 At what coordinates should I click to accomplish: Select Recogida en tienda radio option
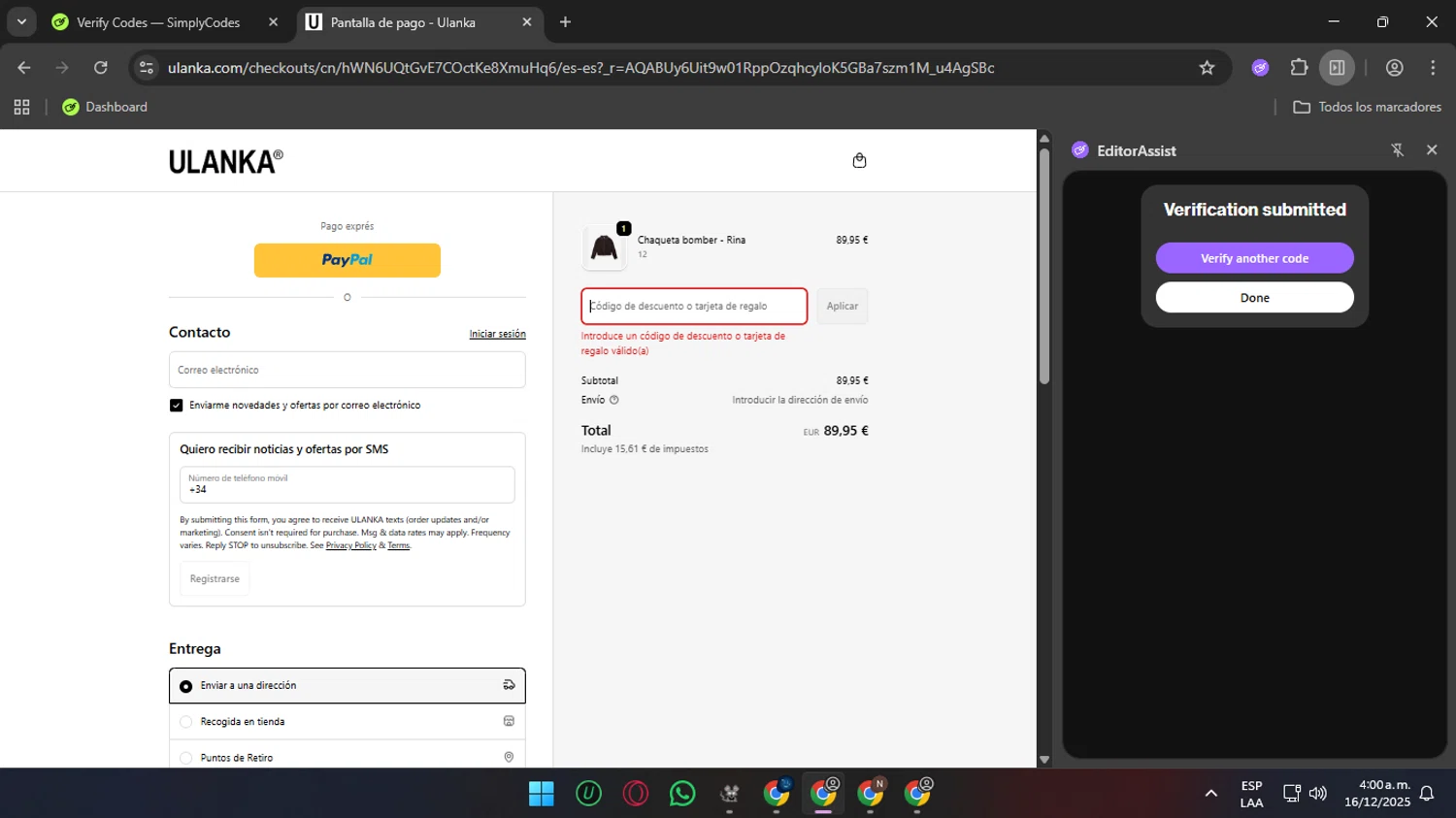click(x=186, y=722)
